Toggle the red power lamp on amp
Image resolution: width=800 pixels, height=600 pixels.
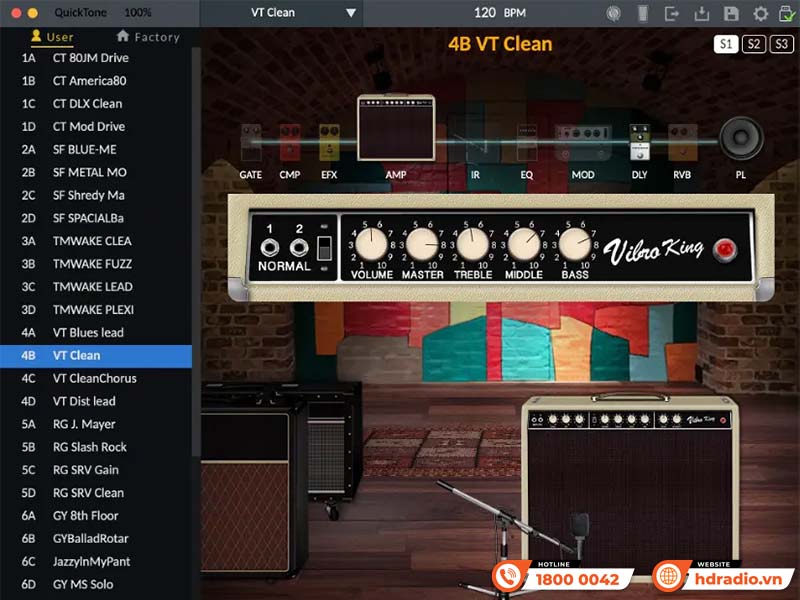point(723,249)
